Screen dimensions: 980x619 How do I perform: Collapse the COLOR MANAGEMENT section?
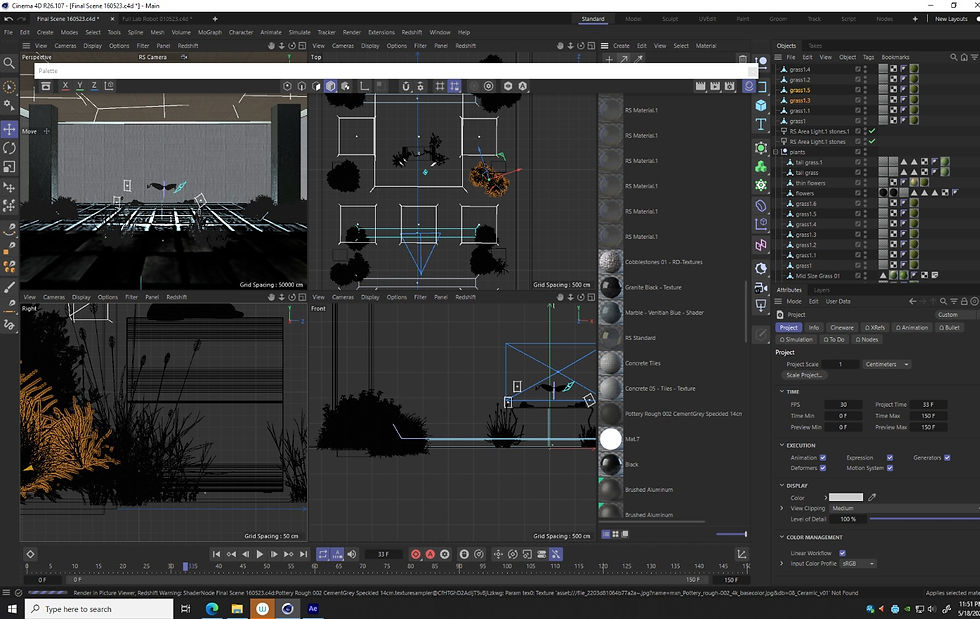click(782, 537)
